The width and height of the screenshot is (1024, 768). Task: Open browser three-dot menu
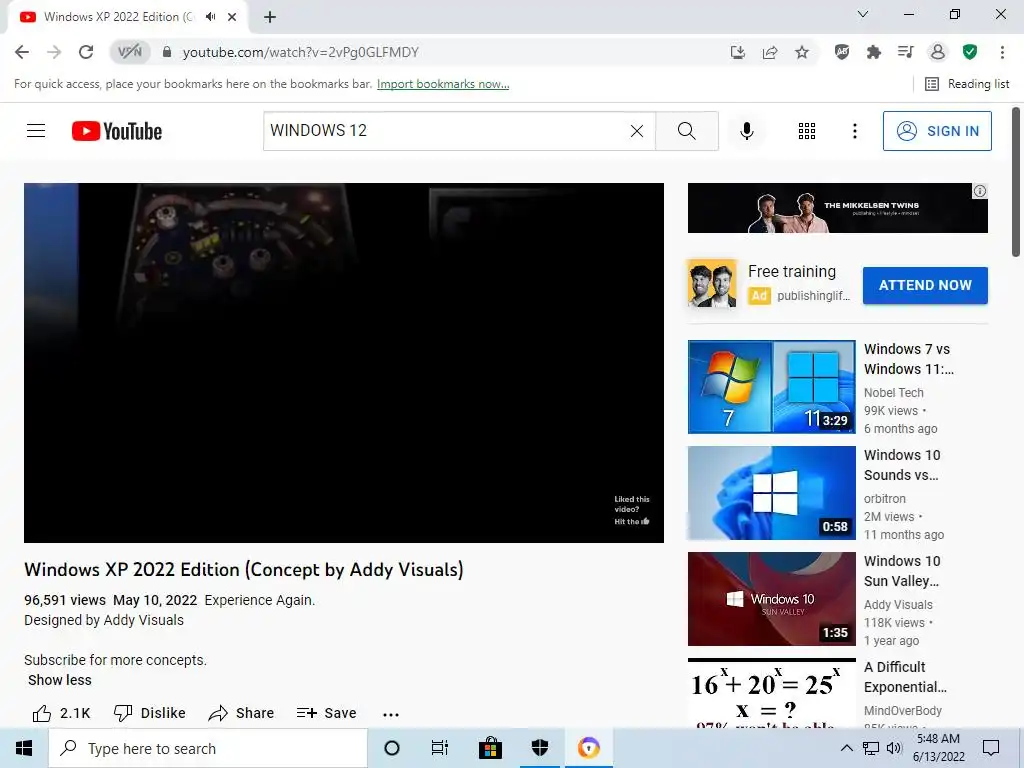(x=1002, y=52)
